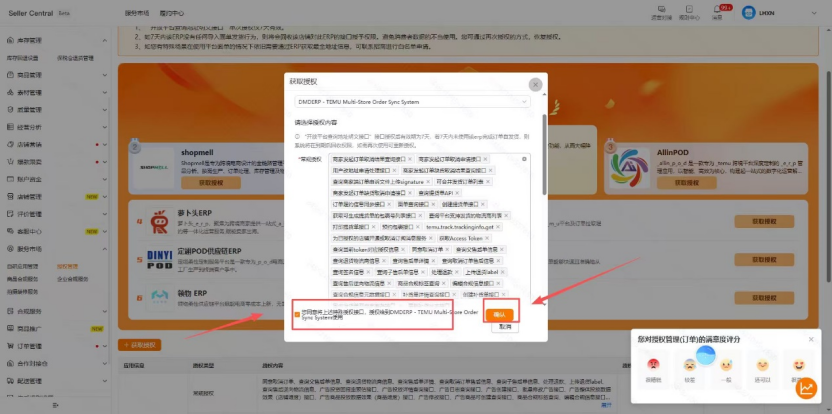Image resolution: width=832 pixels, height=414 pixels.
Task: Open the chat screen icon in the top bar
Action: pyautogui.click(x=661, y=10)
